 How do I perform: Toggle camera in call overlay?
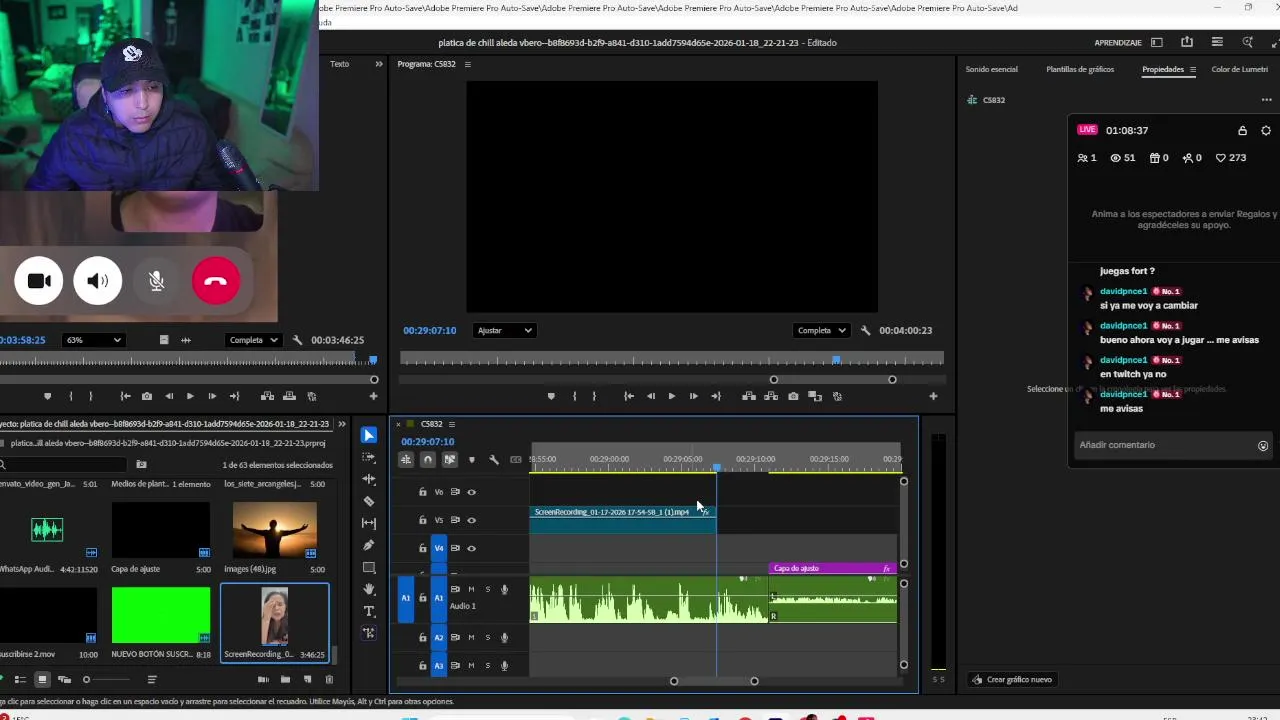tap(39, 281)
